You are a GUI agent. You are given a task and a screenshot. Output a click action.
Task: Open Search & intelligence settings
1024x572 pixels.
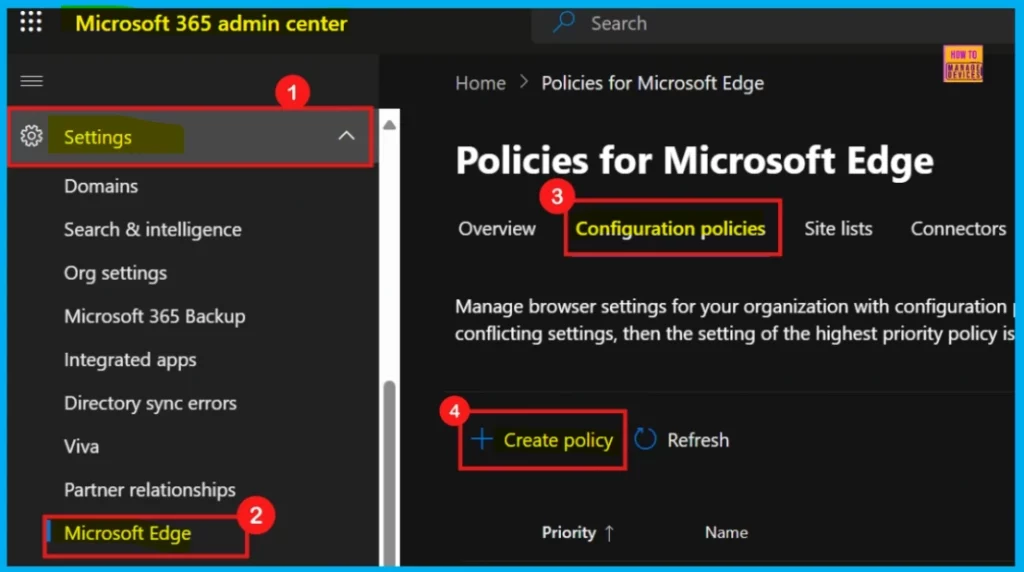153,230
